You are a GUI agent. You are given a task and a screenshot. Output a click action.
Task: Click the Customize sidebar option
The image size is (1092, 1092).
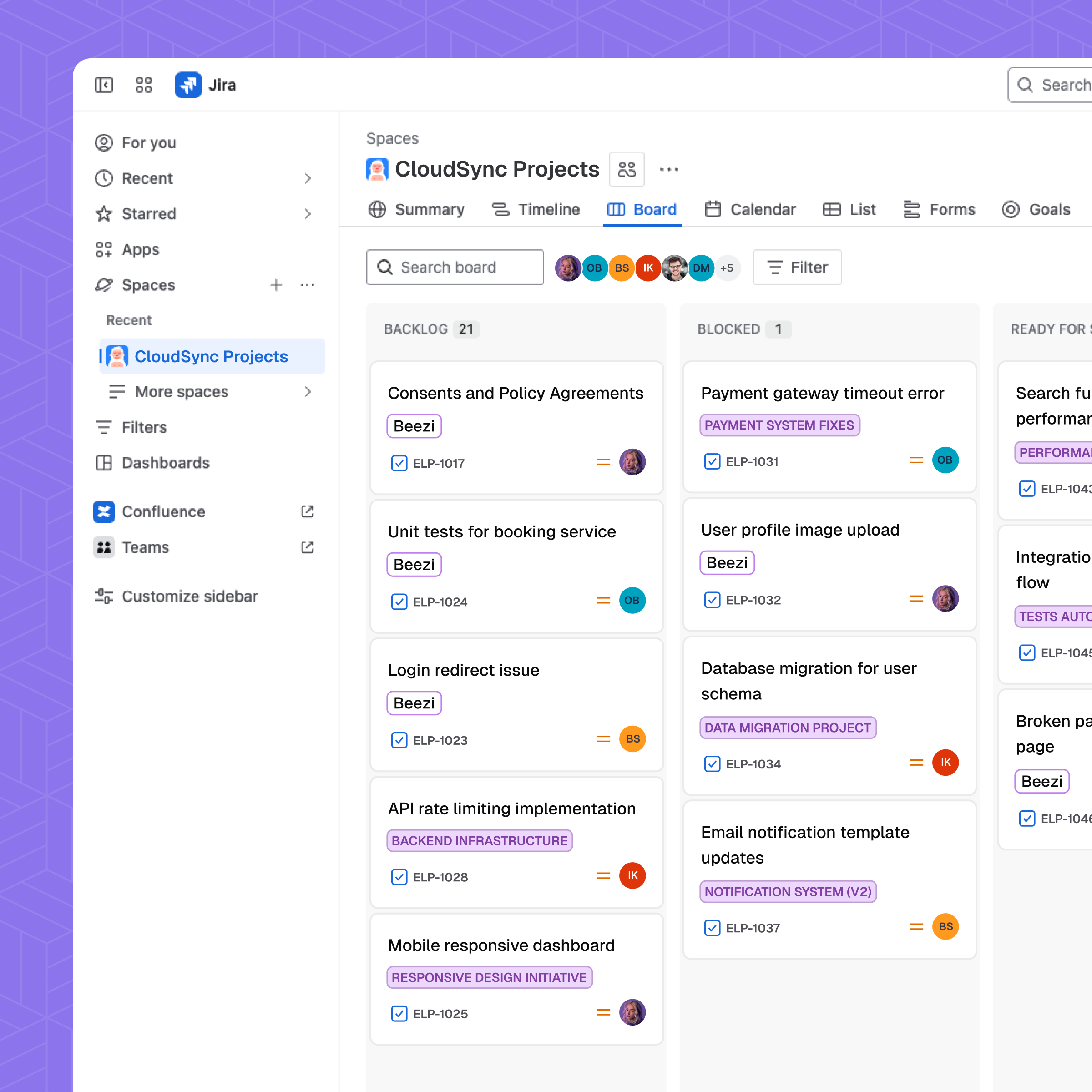click(x=189, y=597)
